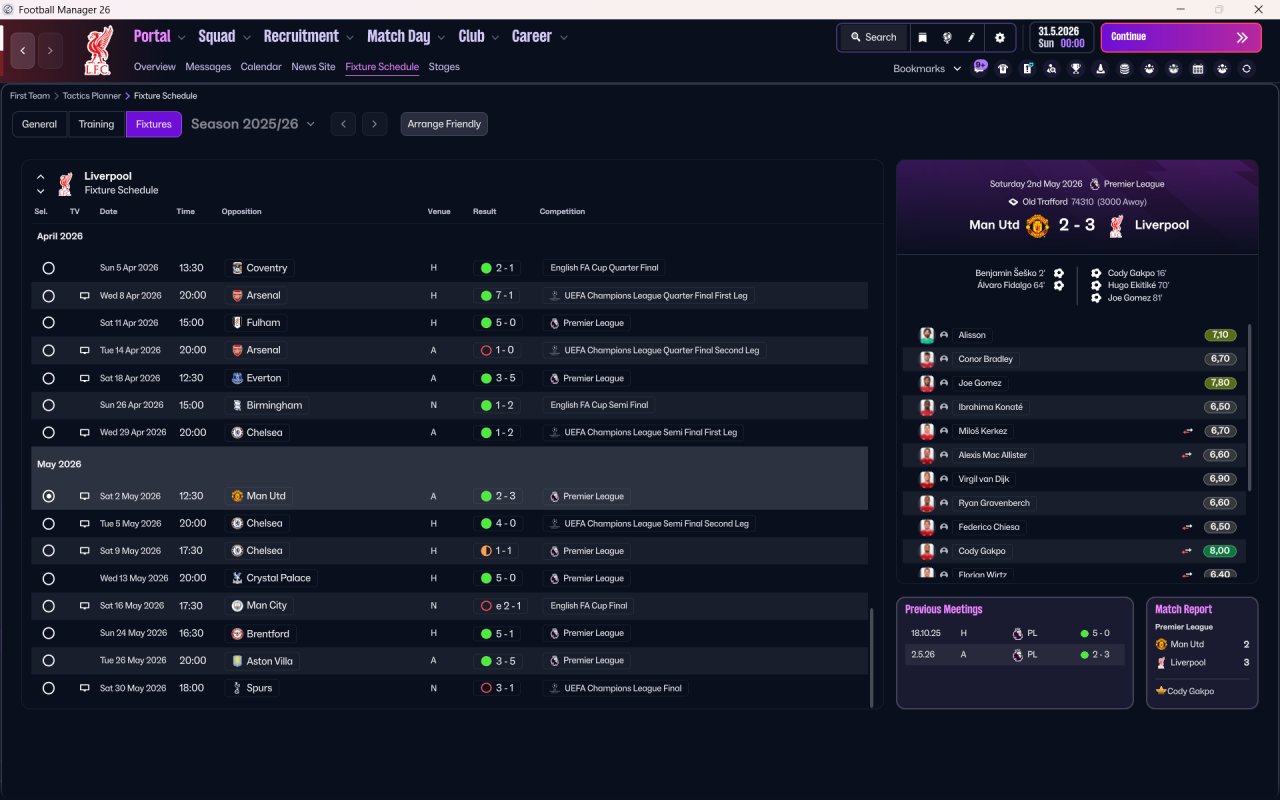Click the coins stack icon in the bookmarks bar
The width and height of the screenshot is (1280, 800).
(1125, 69)
